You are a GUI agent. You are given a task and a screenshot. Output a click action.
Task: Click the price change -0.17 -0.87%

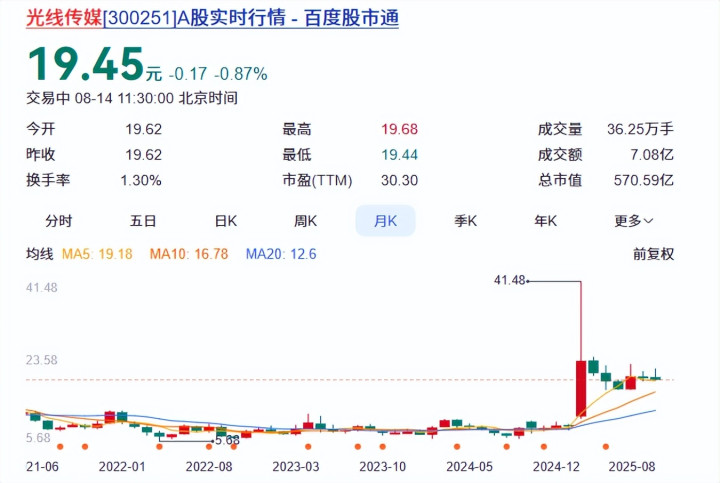tap(218, 74)
